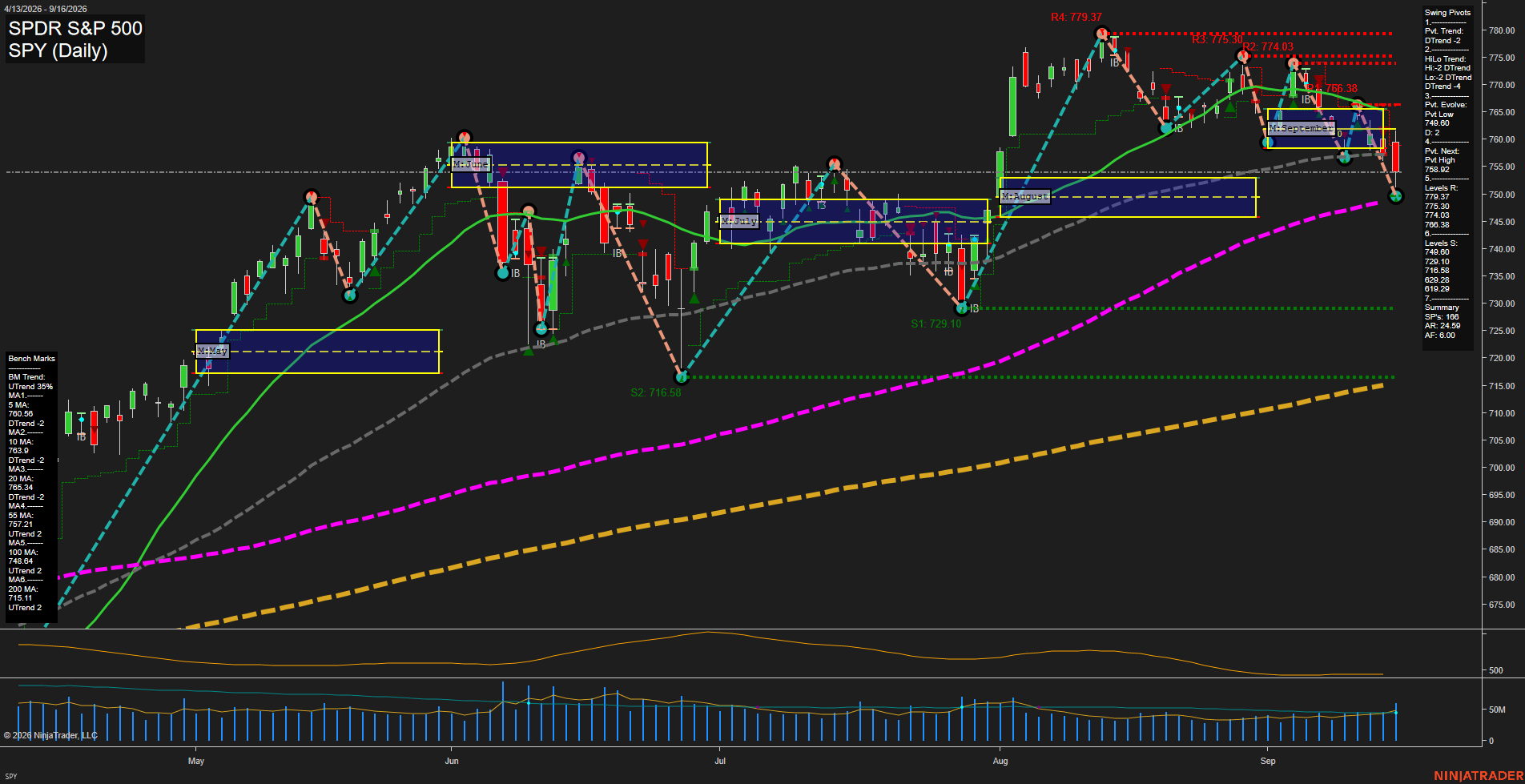Select the pivot low marker at S2 716.58

click(682, 376)
